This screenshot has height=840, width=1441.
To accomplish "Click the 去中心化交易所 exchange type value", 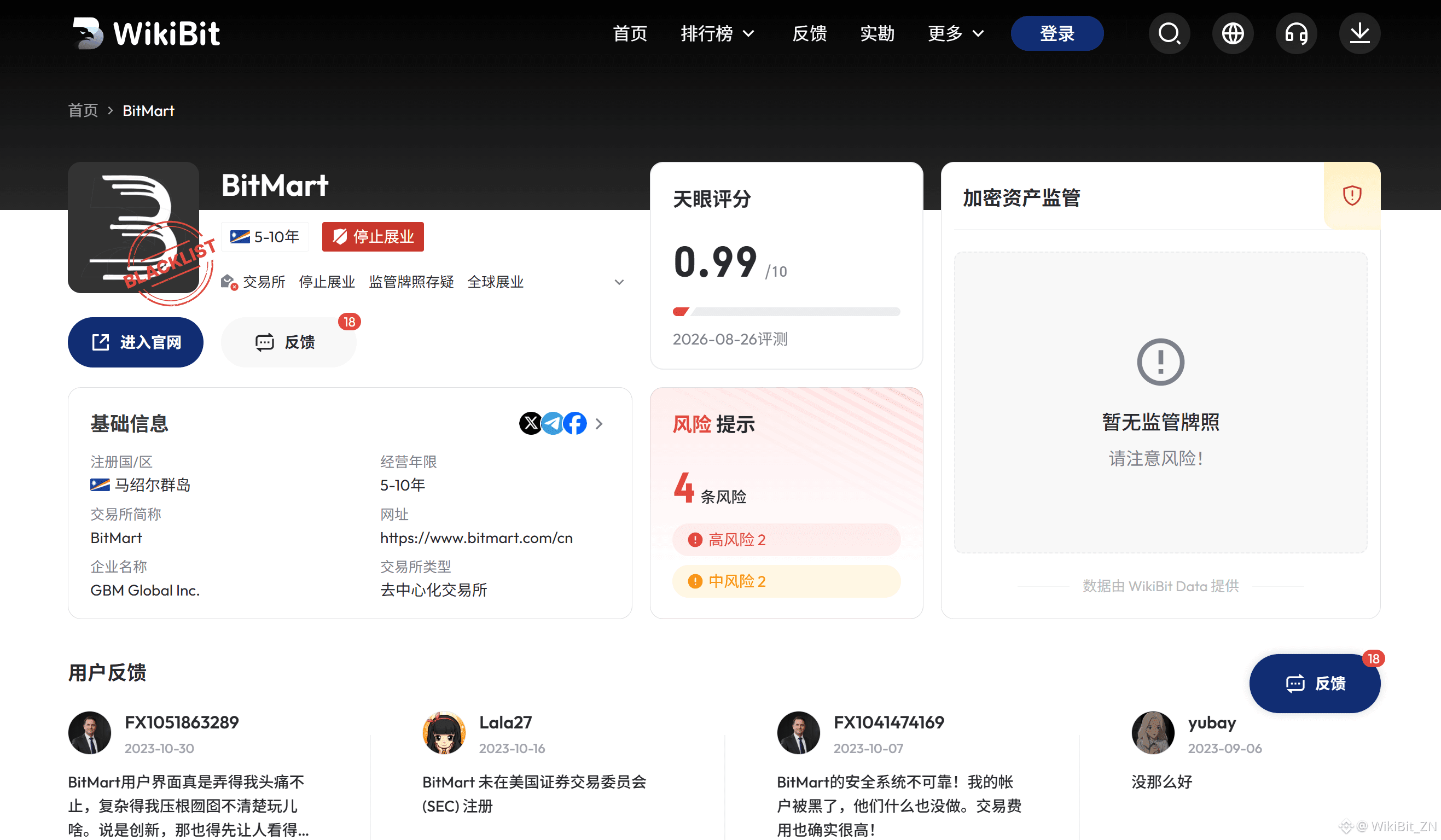I will [x=434, y=590].
